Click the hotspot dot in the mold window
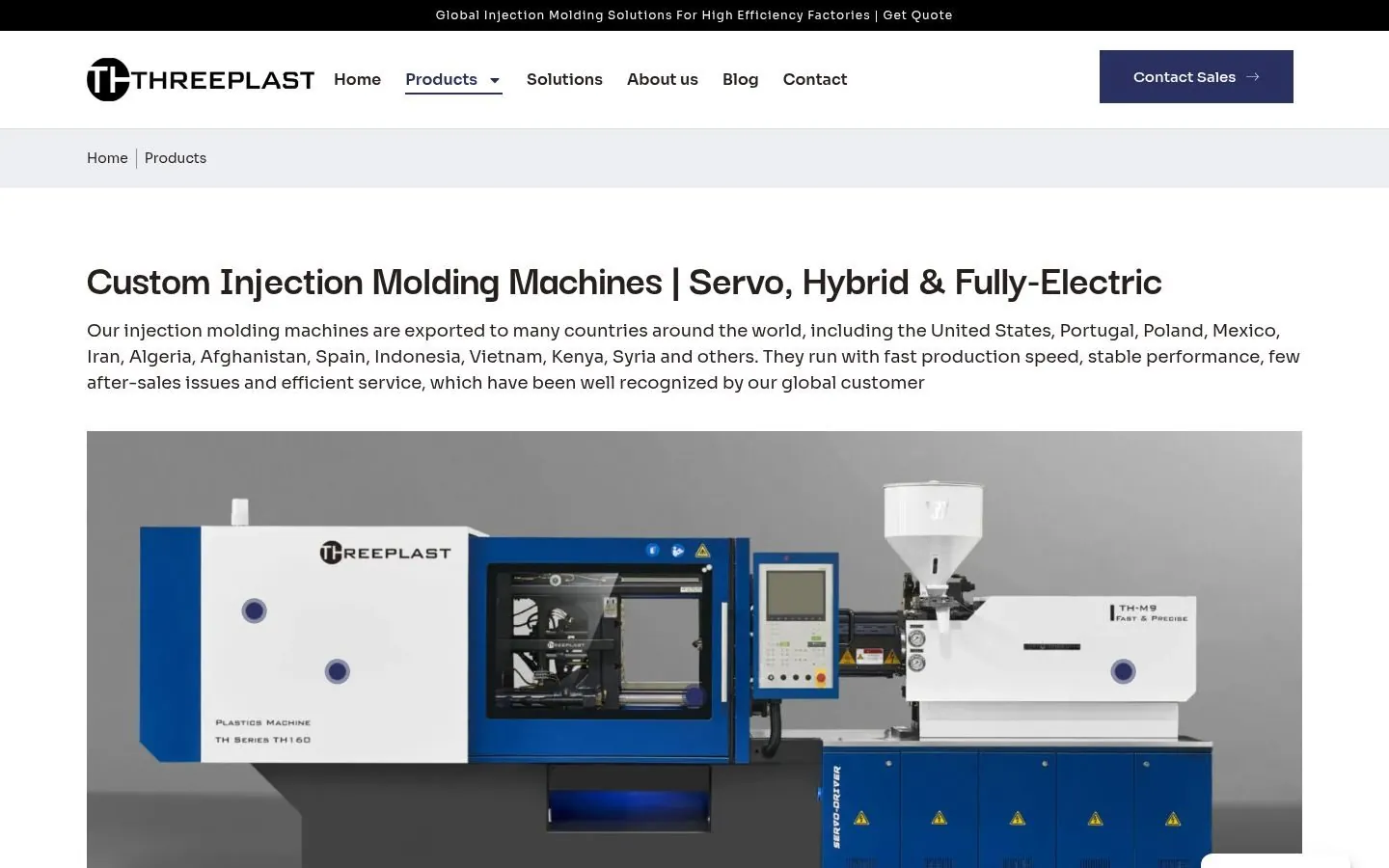The image size is (1389, 868). coord(694,696)
